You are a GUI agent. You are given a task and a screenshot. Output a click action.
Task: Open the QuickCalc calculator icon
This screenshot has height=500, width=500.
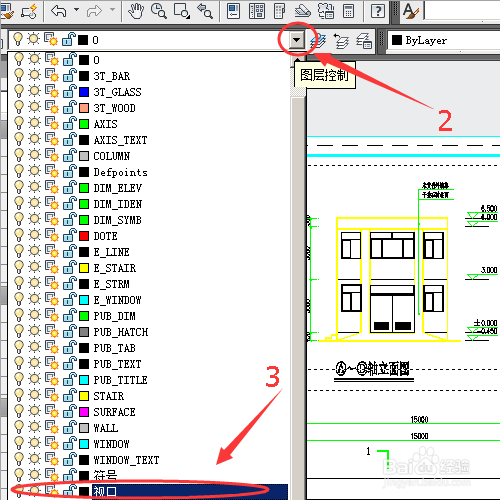pyautogui.click(x=348, y=11)
